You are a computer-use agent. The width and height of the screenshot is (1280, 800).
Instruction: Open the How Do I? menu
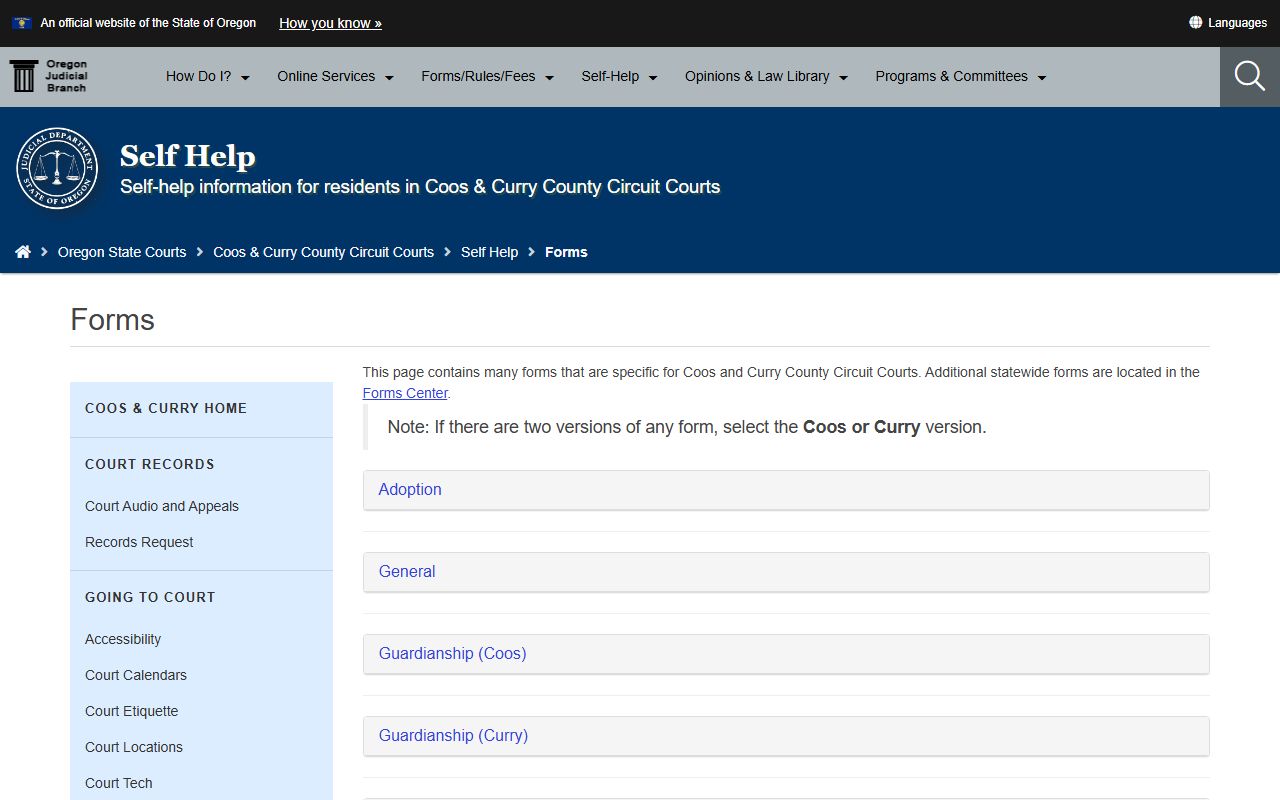coord(208,76)
